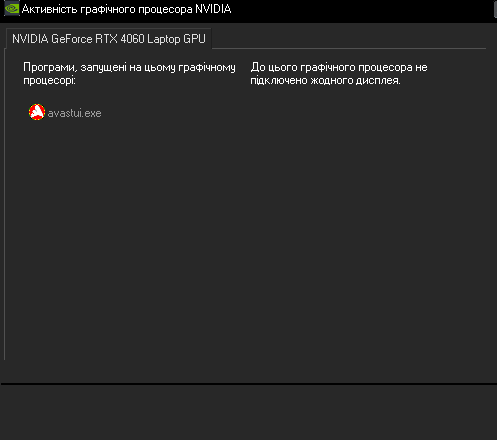Click the text 'підключено жодного дисплея.'
This screenshot has height=440, width=497.
[325, 80]
